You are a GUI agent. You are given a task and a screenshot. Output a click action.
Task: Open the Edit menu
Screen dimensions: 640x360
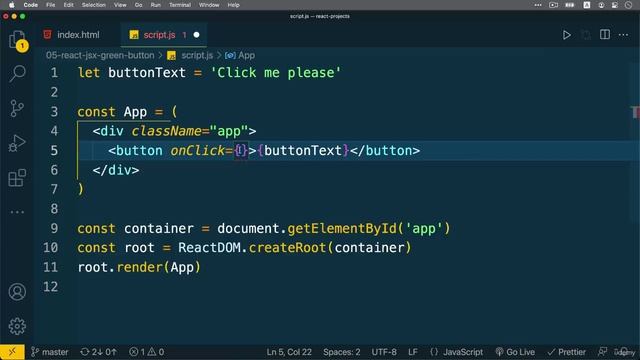(69, 5)
